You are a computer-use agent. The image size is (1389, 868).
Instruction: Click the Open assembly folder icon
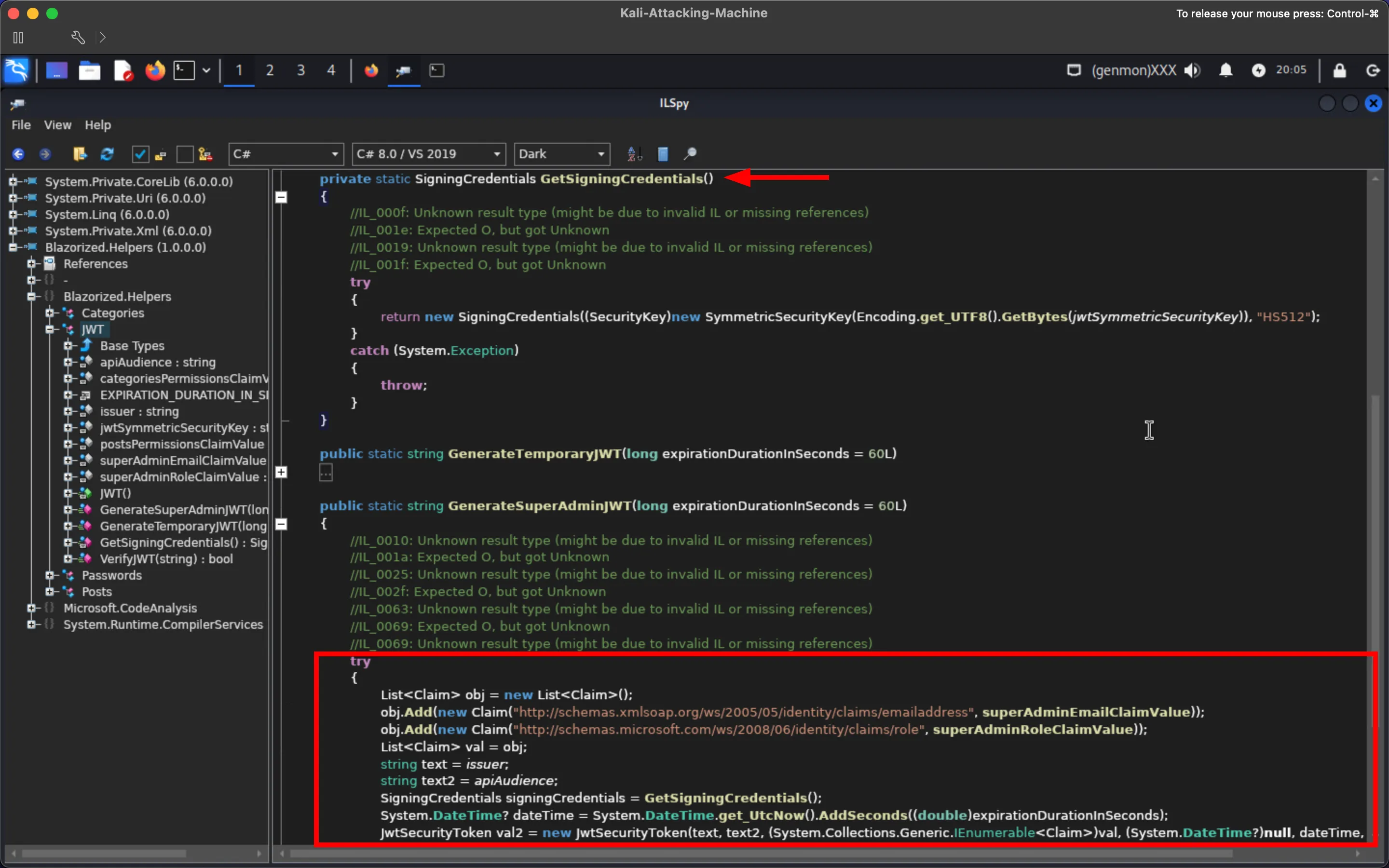point(79,154)
